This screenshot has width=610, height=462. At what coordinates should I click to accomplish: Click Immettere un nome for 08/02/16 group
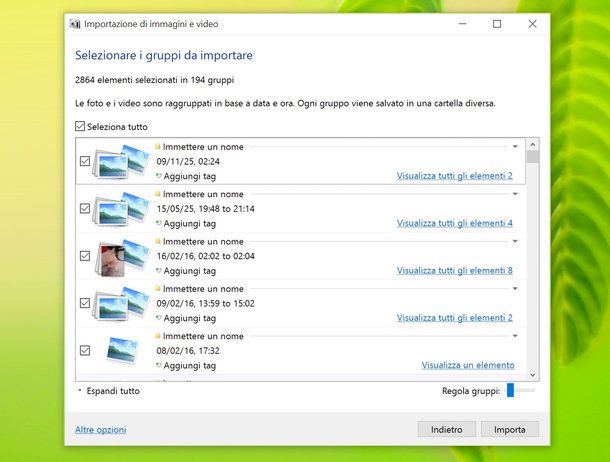click(203, 336)
